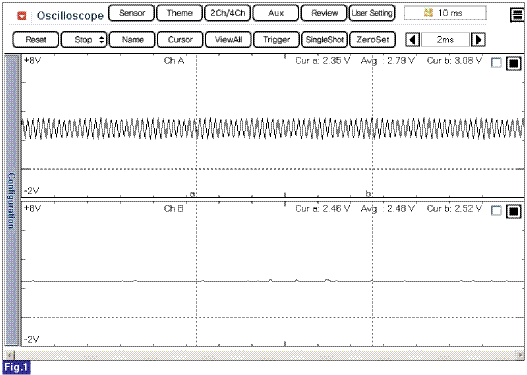The width and height of the screenshot is (527, 375).
Task: Open the Stop dropdown selector
Action: point(84,40)
